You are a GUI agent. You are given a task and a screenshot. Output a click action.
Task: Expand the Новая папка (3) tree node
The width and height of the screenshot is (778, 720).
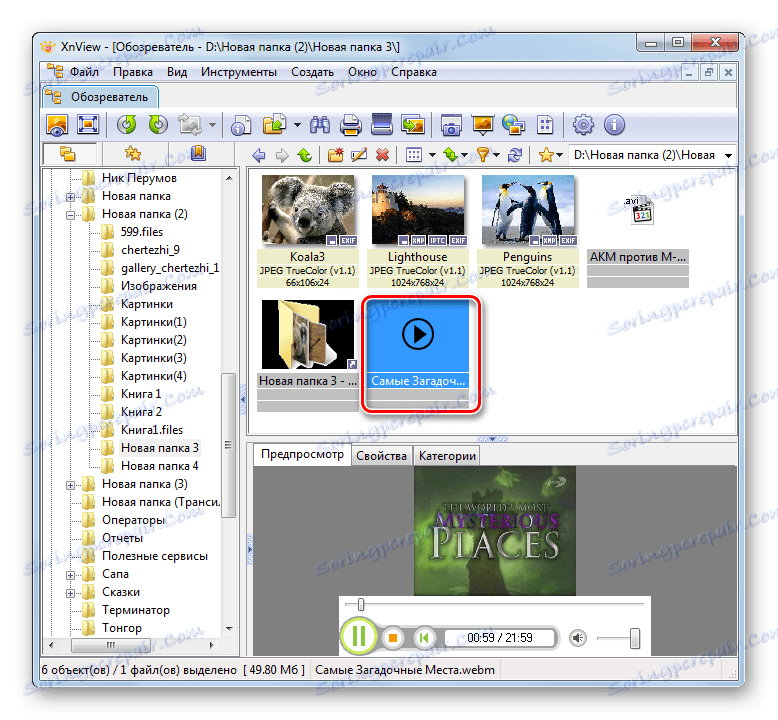point(70,485)
